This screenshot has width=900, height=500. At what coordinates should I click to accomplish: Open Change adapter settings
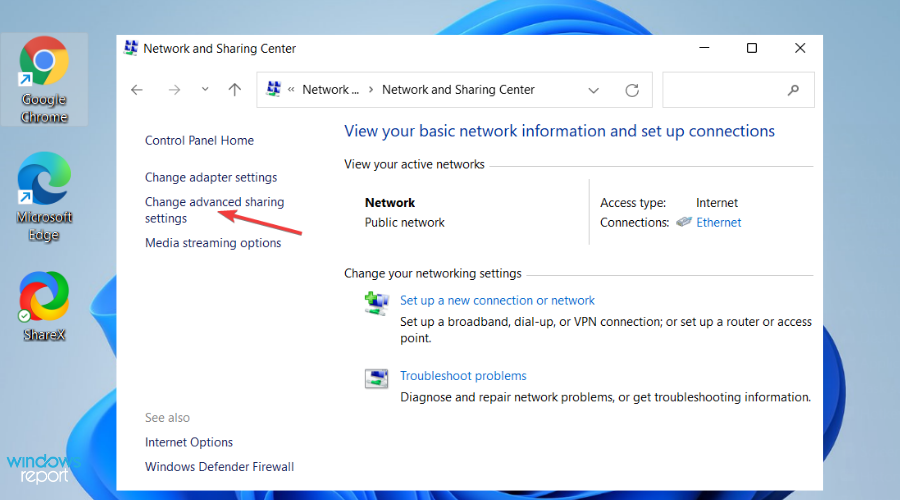click(x=211, y=177)
